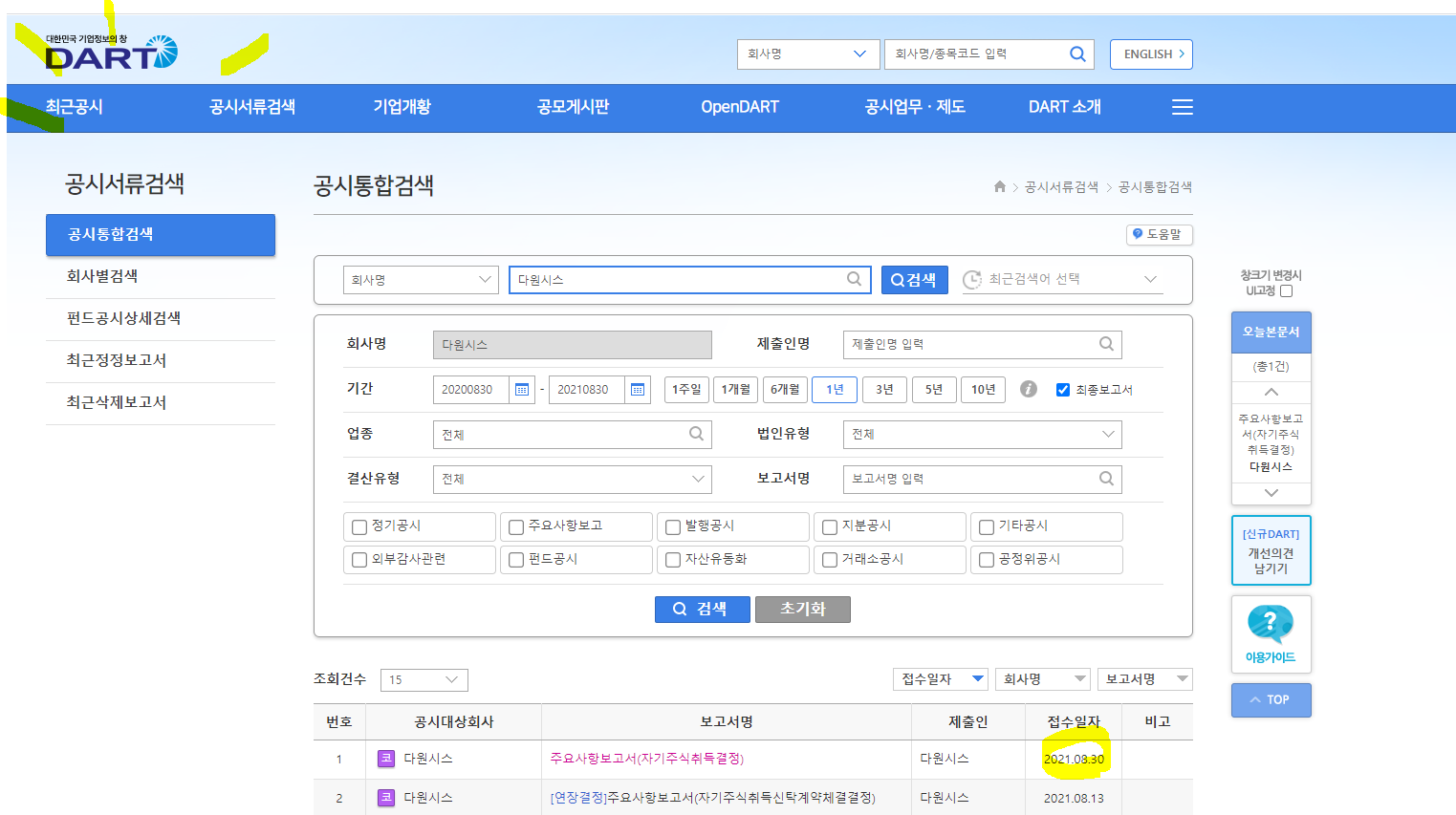The height and width of the screenshot is (815, 1456).
Task: Select the 6개월 period button
Action: [786, 389]
